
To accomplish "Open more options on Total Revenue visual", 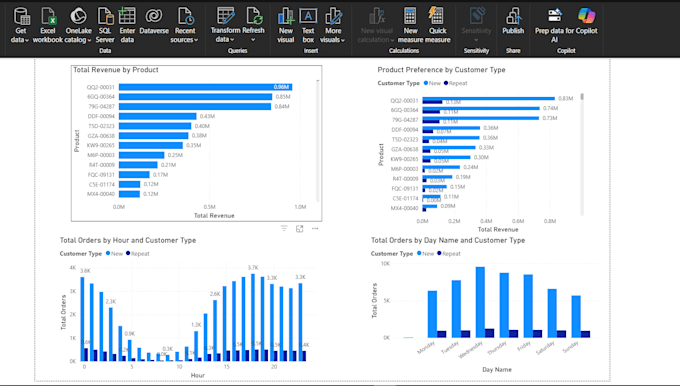I will point(315,229).
